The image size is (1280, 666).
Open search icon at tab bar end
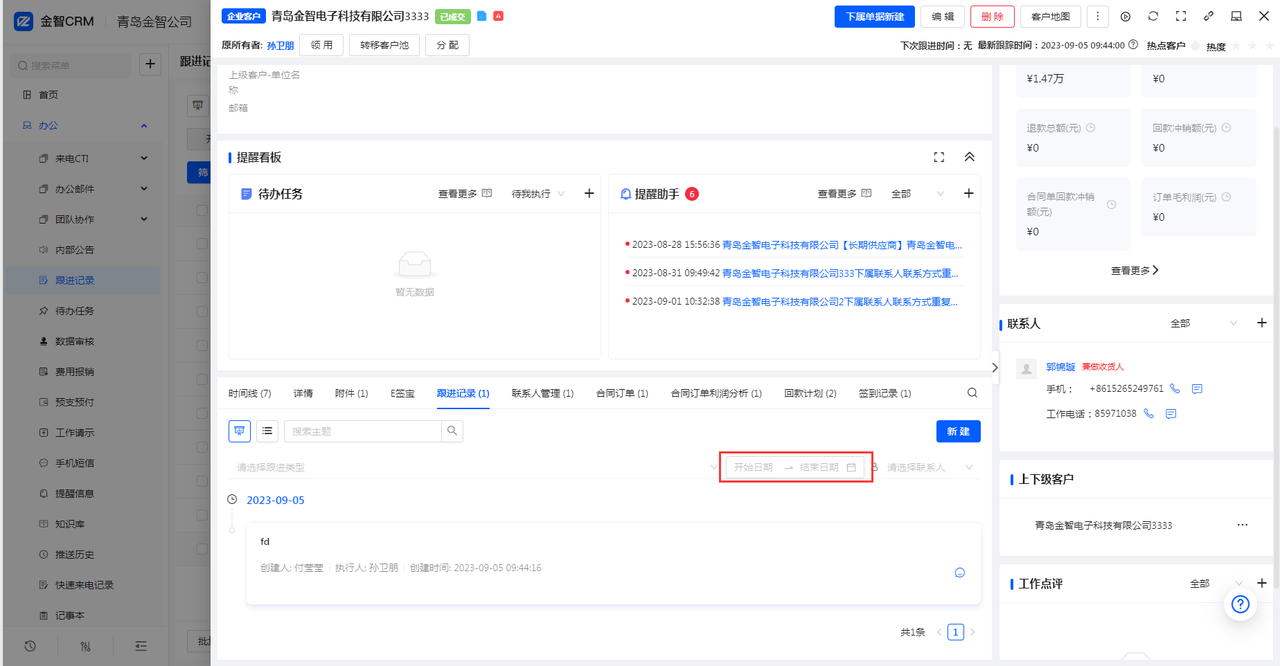pyautogui.click(x=972, y=393)
